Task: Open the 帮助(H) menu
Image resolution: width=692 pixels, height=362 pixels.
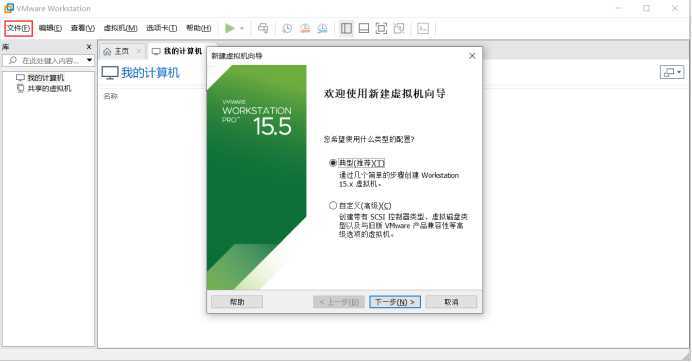Action: pos(199,28)
